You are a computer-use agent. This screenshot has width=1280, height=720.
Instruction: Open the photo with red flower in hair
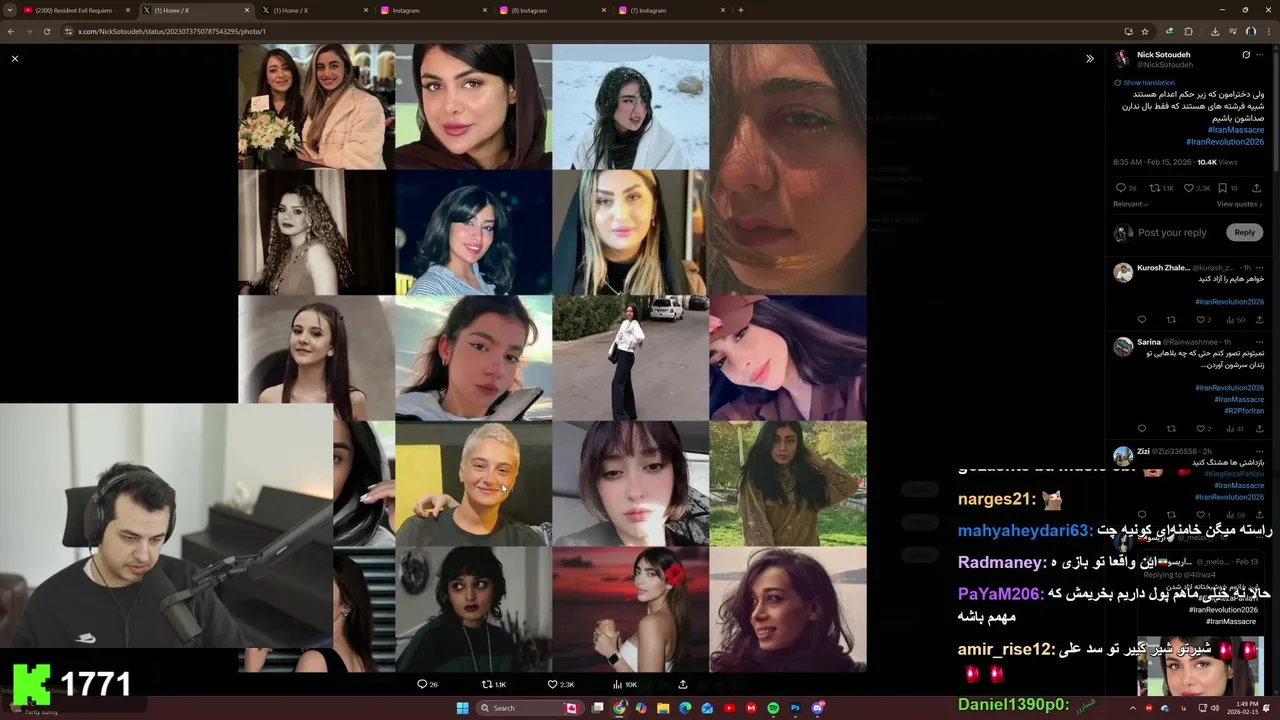(x=631, y=609)
